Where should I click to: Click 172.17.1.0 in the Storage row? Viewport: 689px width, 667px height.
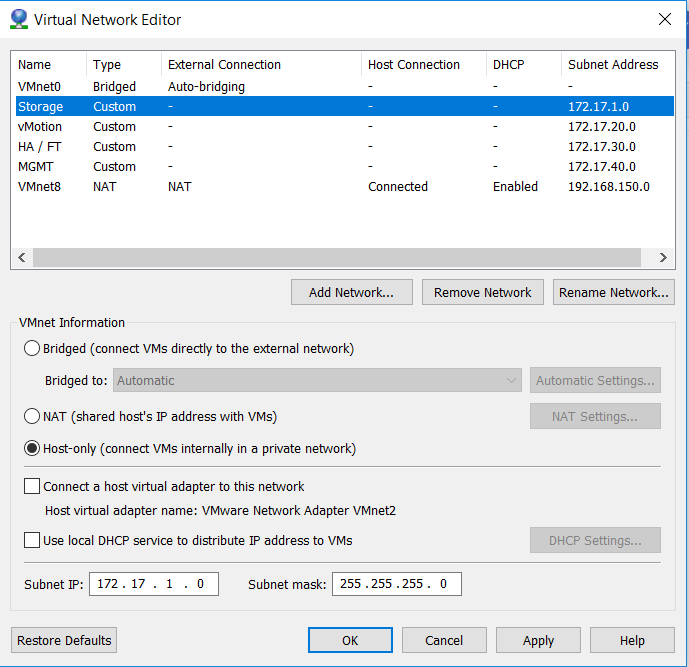598,106
